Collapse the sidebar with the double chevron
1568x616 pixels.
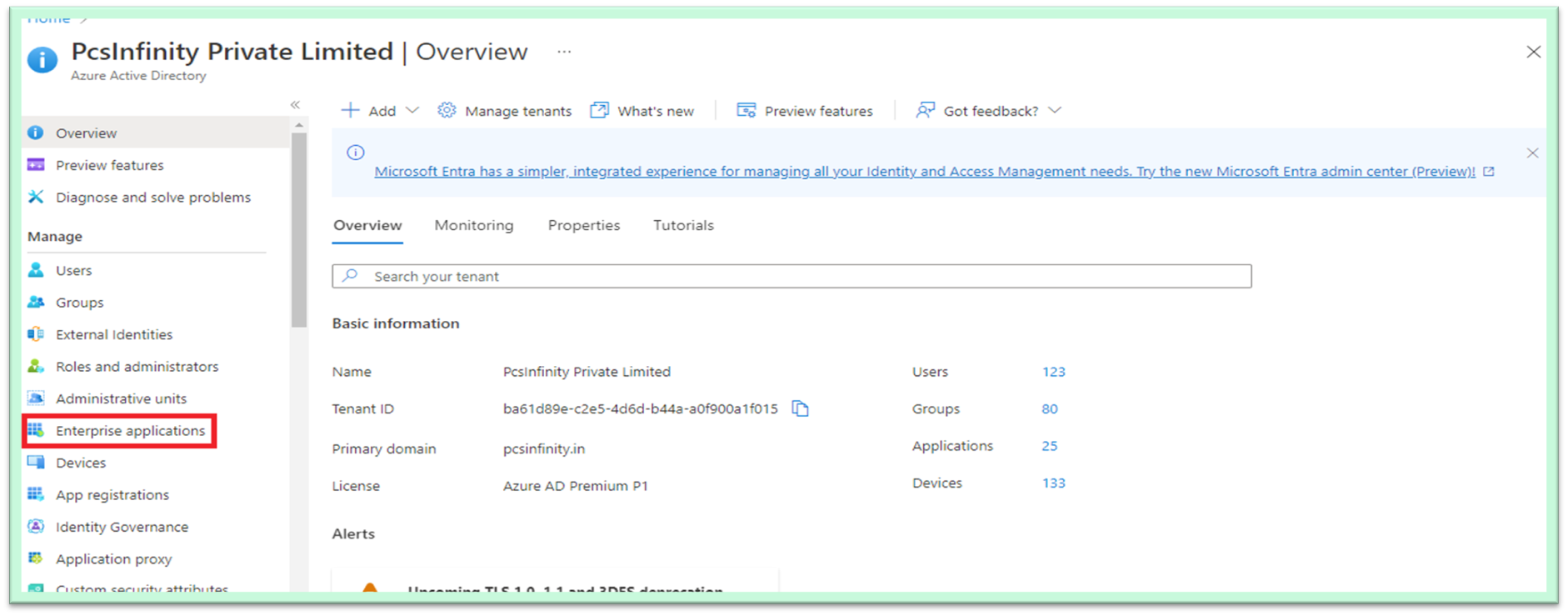pyautogui.click(x=295, y=105)
